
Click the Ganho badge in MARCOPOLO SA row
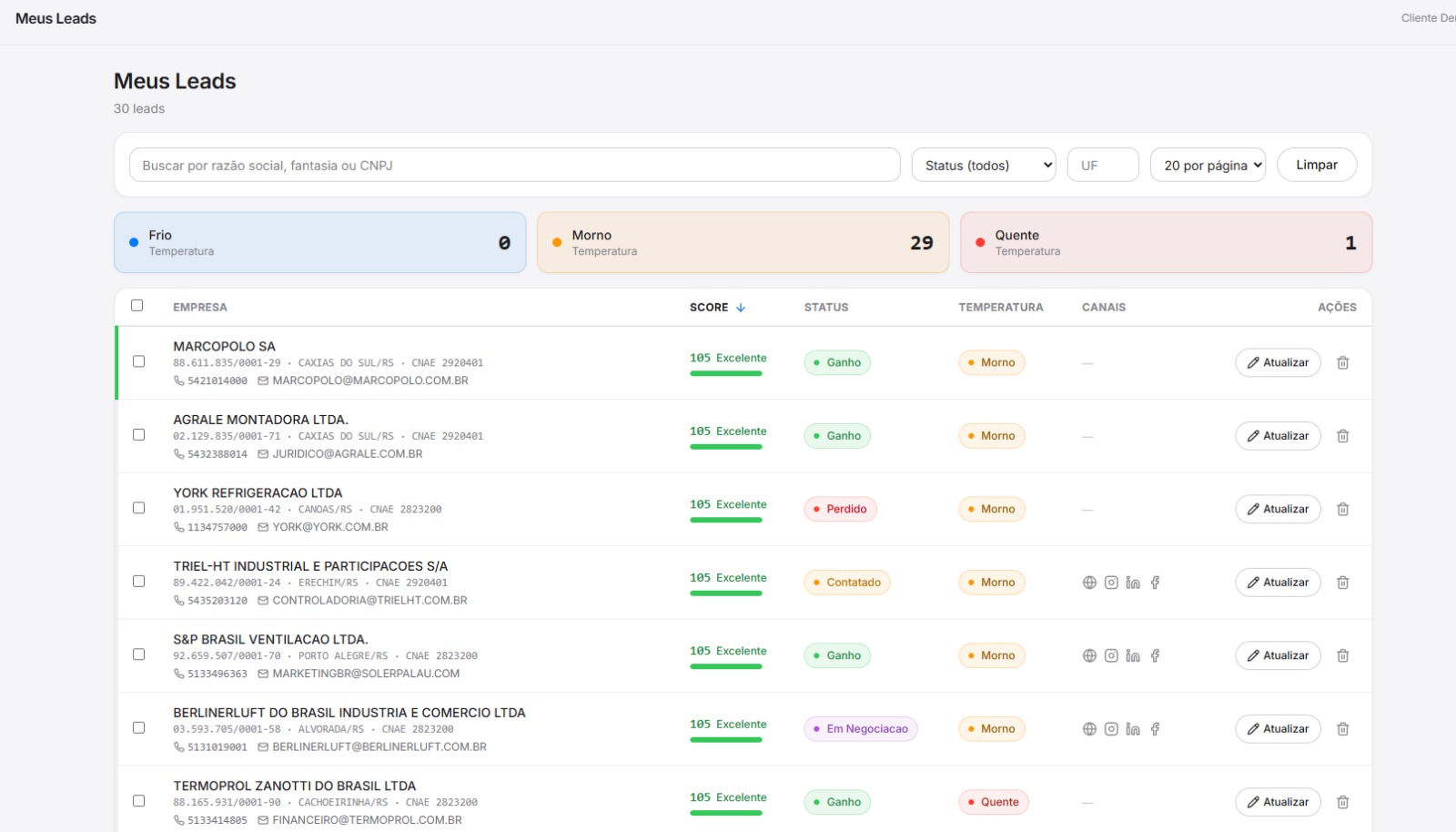click(837, 362)
